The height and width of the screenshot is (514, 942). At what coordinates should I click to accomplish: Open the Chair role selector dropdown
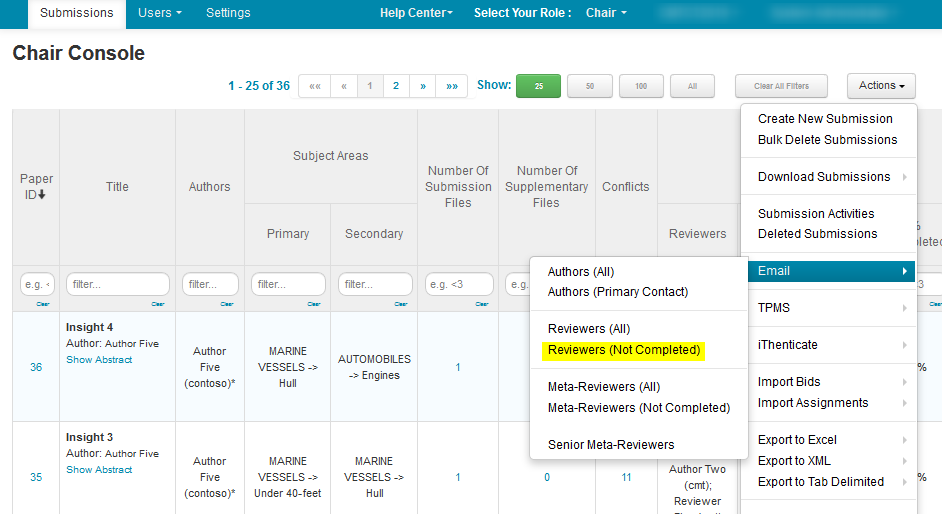(606, 13)
